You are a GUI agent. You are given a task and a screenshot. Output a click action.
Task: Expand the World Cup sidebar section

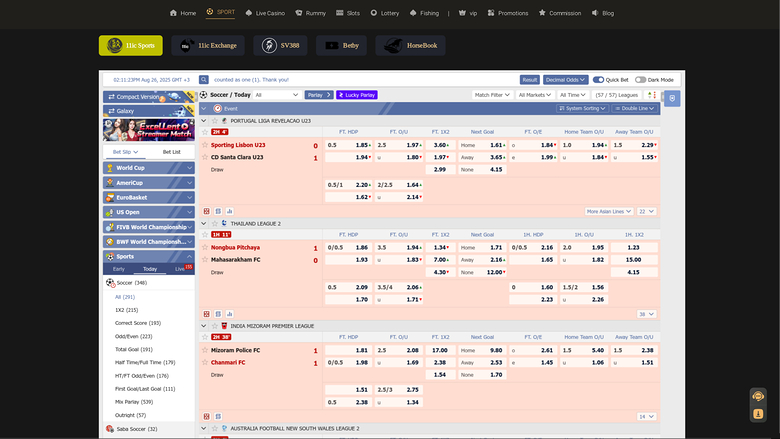point(149,168)
